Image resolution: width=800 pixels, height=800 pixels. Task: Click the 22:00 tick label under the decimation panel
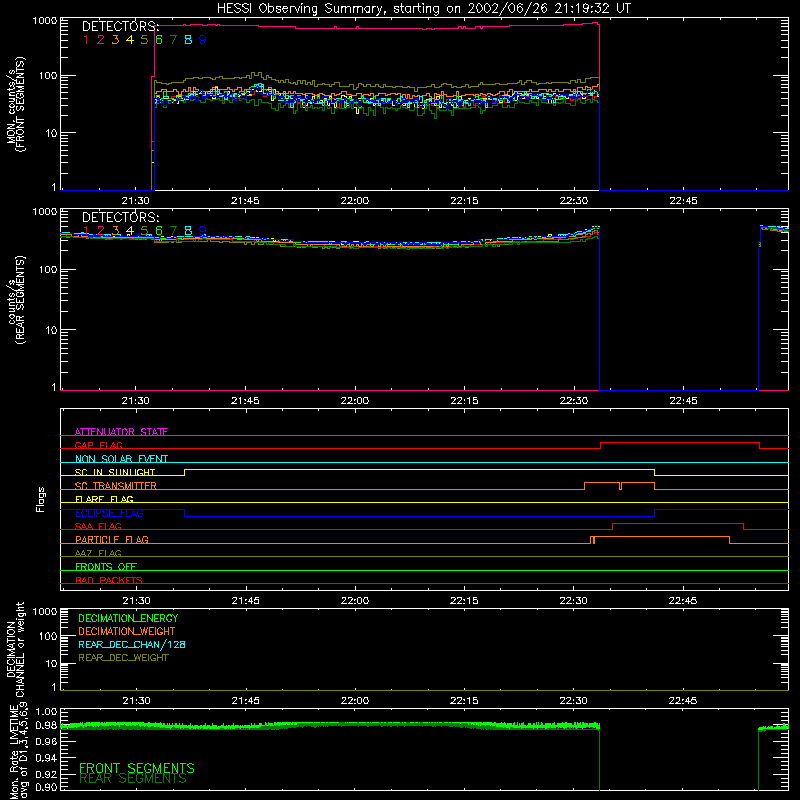[355, 701]
